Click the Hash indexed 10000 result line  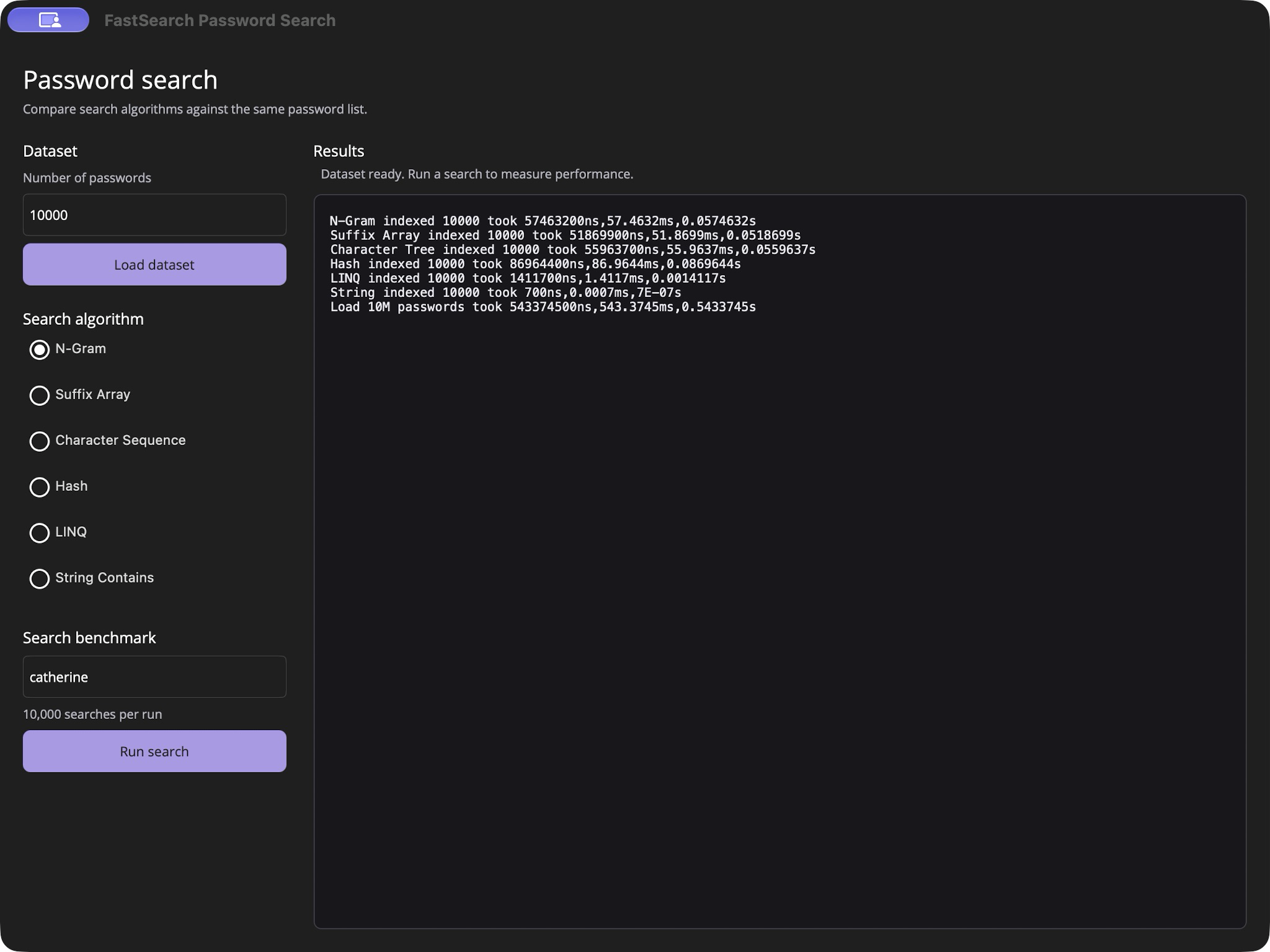[535, 264]
